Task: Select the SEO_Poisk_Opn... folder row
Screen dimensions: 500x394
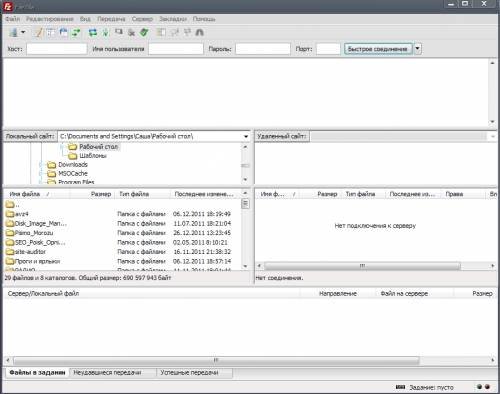Action: [122, 242]
